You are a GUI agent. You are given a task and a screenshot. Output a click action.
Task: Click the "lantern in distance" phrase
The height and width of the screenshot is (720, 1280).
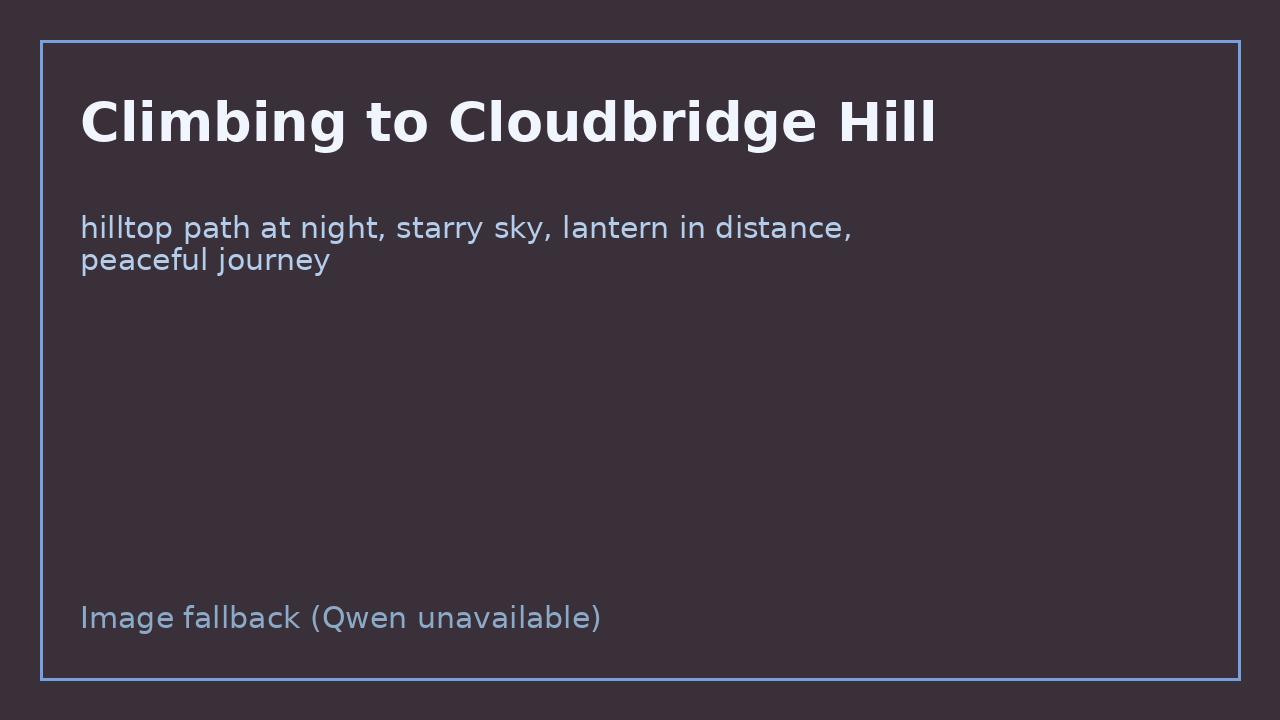pos(705,228)
